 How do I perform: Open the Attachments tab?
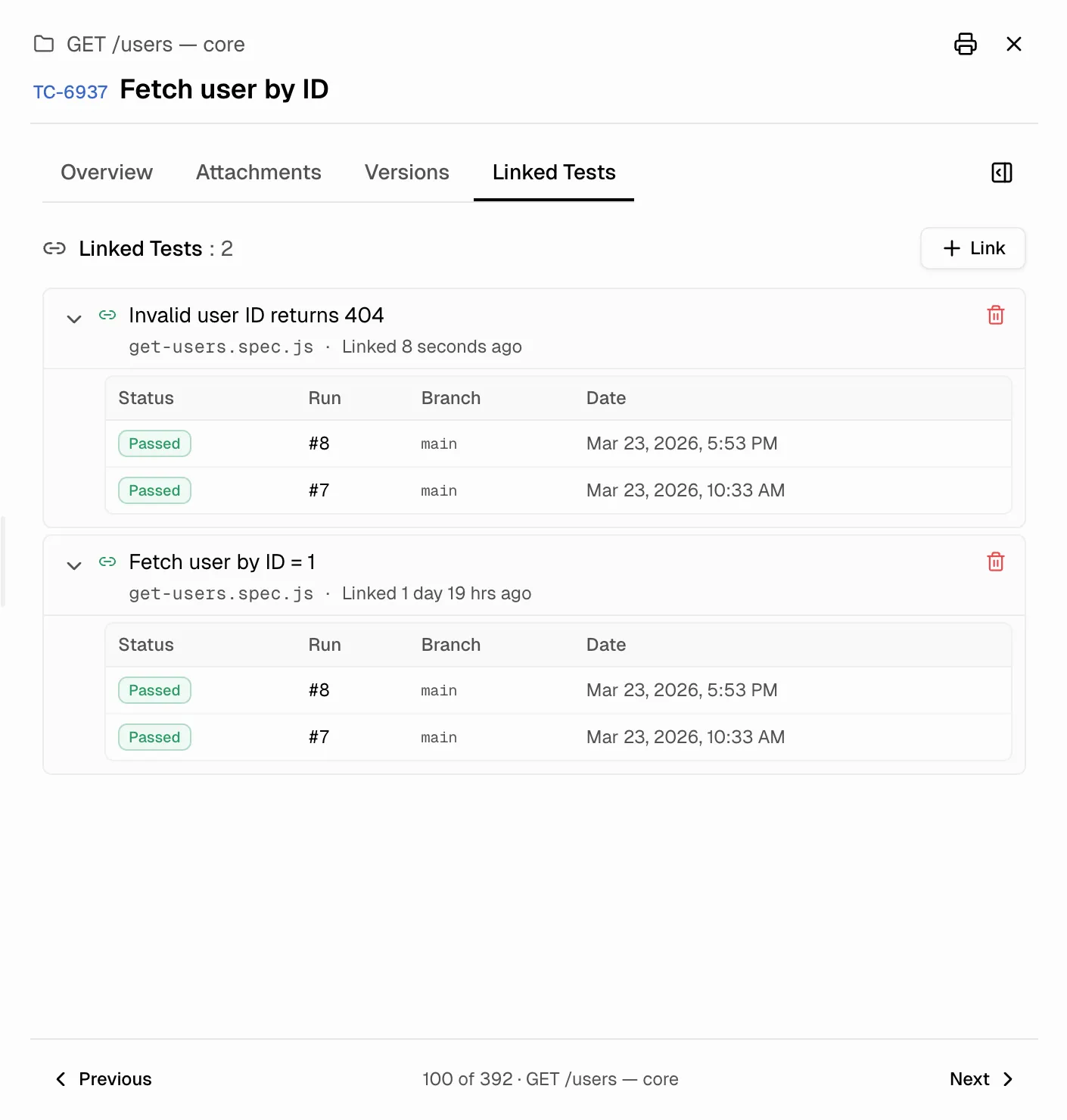pos(258,172)
